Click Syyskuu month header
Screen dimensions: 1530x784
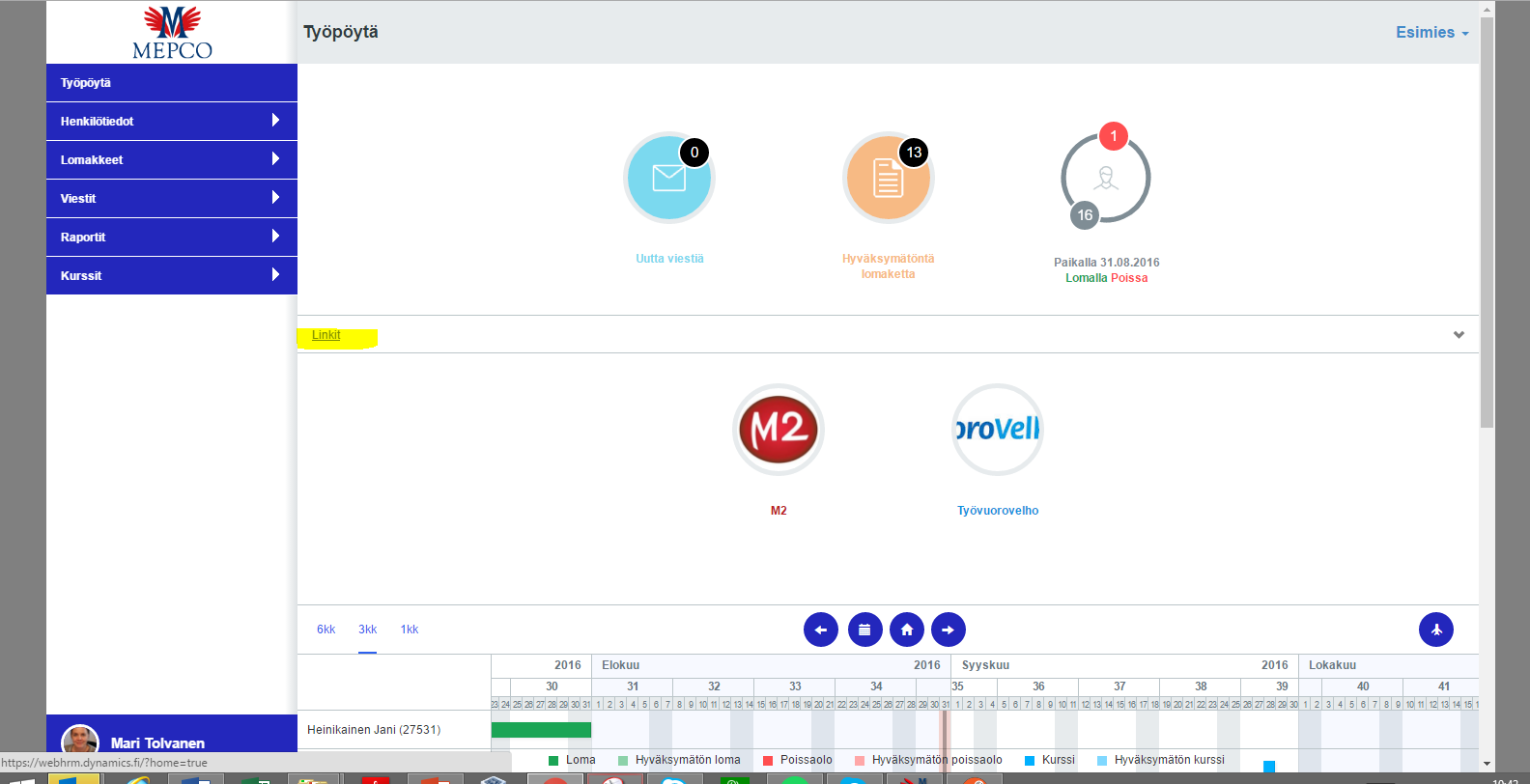pyautogui.click(x=985, y=665)
